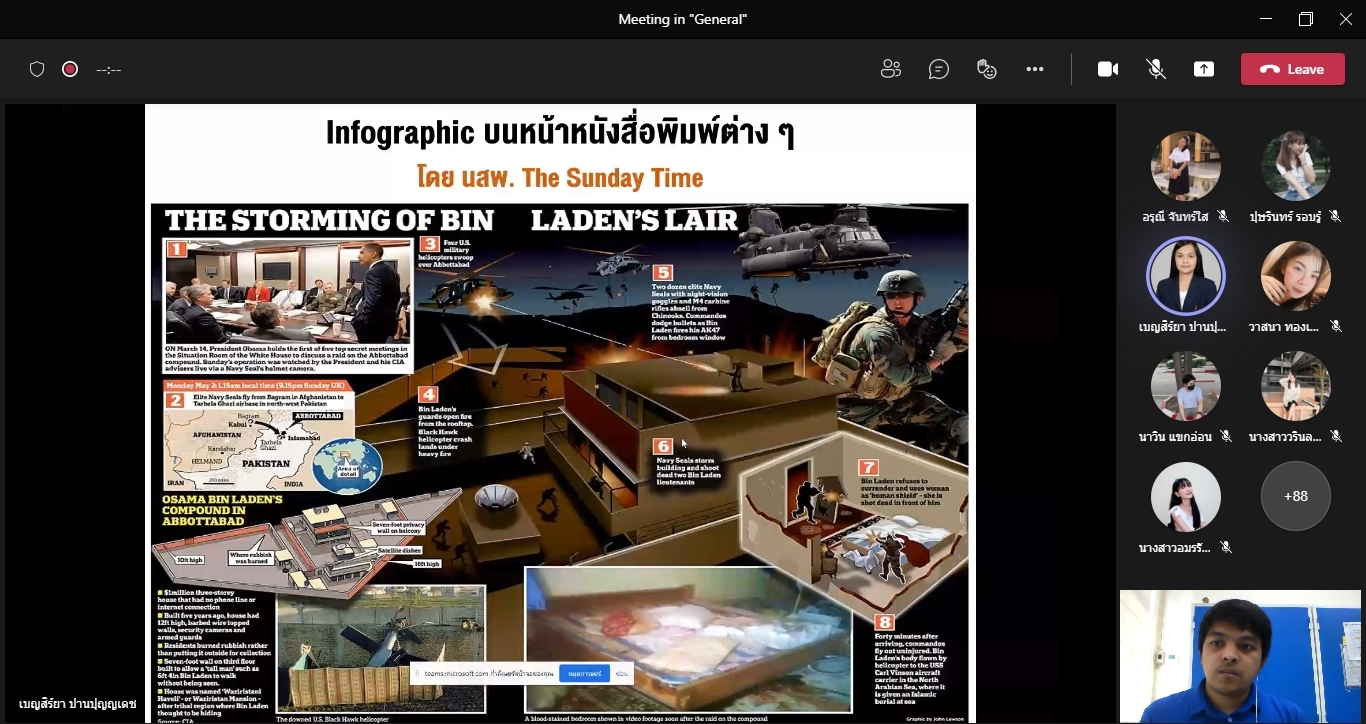The image size is (1366, 724).
Task: Click the meeting duration timer --:--
Action: tap(108, 70)
